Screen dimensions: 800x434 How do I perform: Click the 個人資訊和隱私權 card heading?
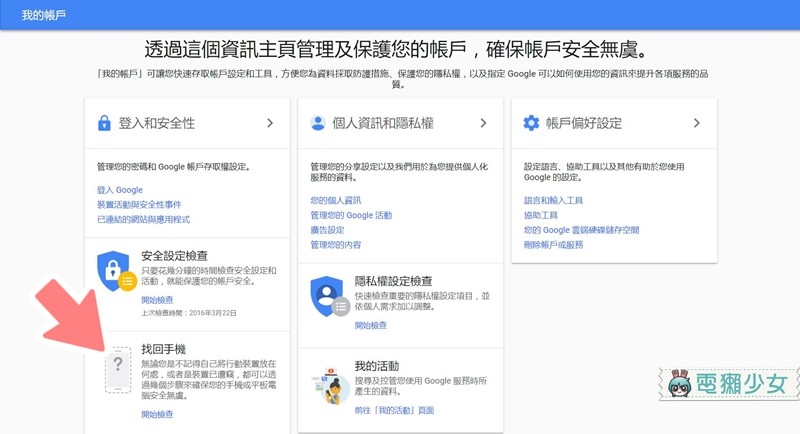pyautogui.click(x=383, y=123)
